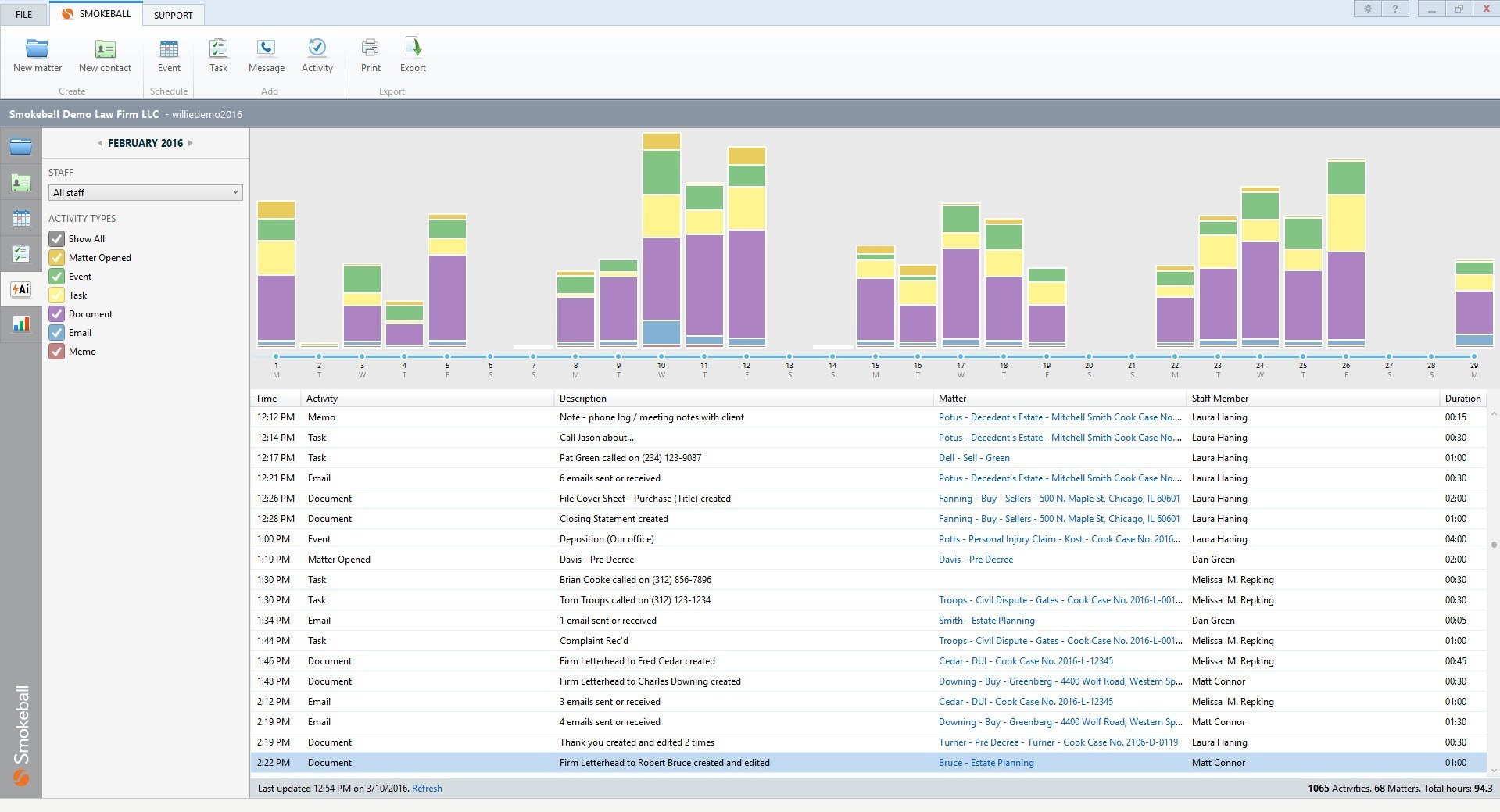Open Bruce - Estate Planning matter
Image resolution: width=1500 pixels, height=812 pixels.
click(x=986, y=762)
